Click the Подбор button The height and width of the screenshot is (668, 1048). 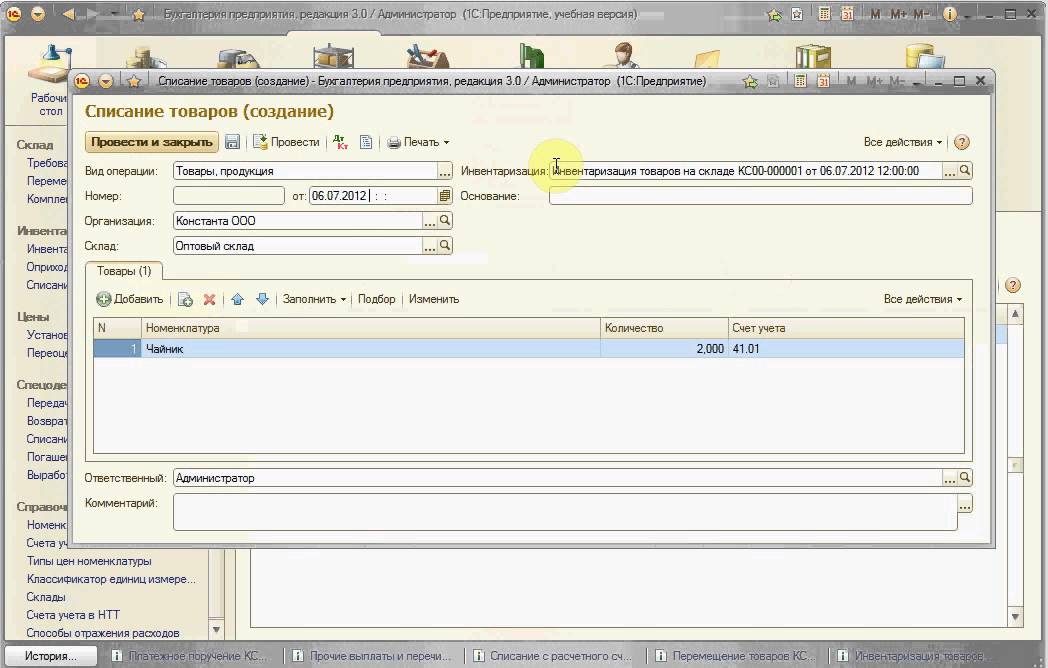376,299
